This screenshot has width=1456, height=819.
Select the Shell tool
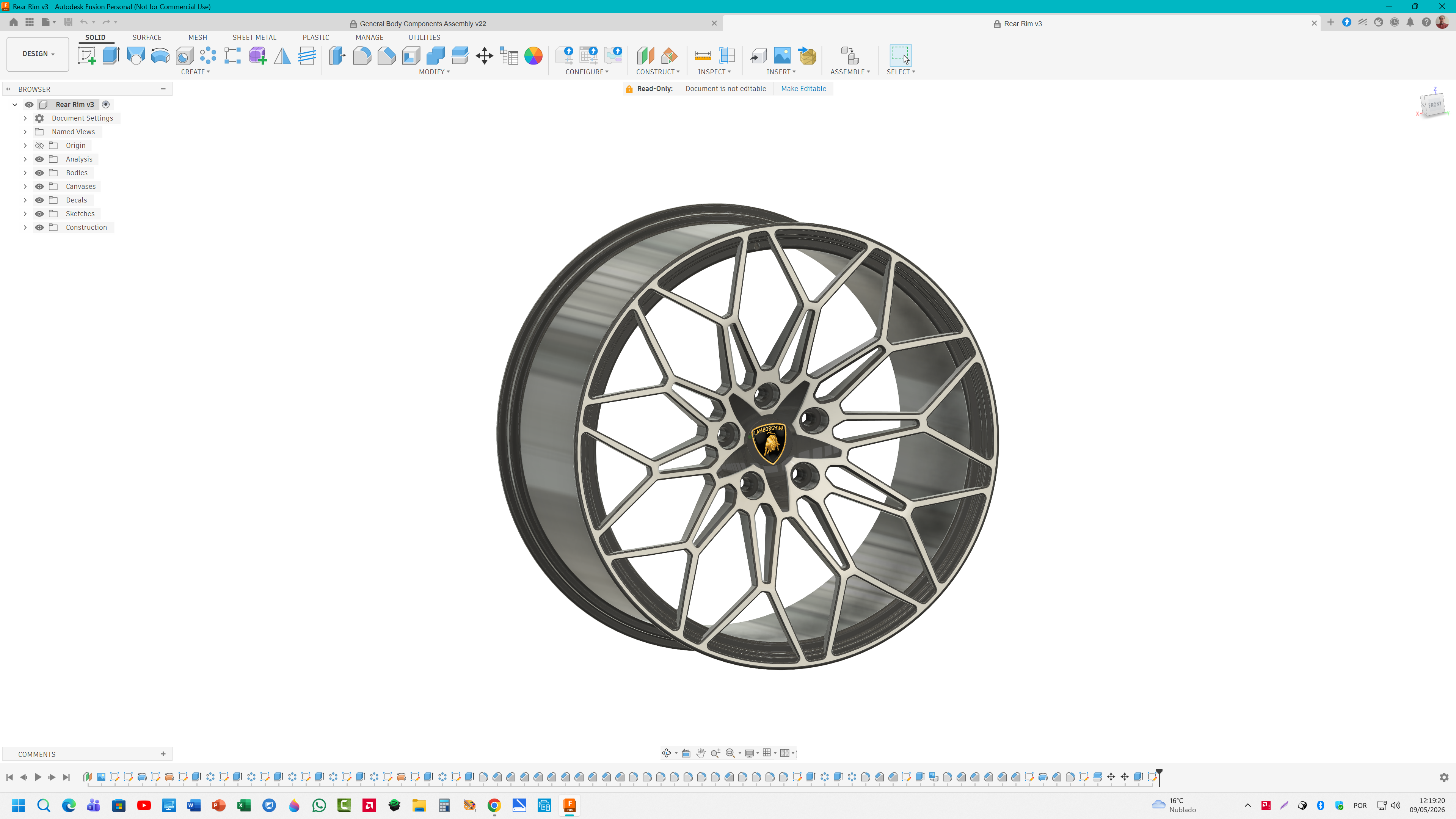[411, 55]
